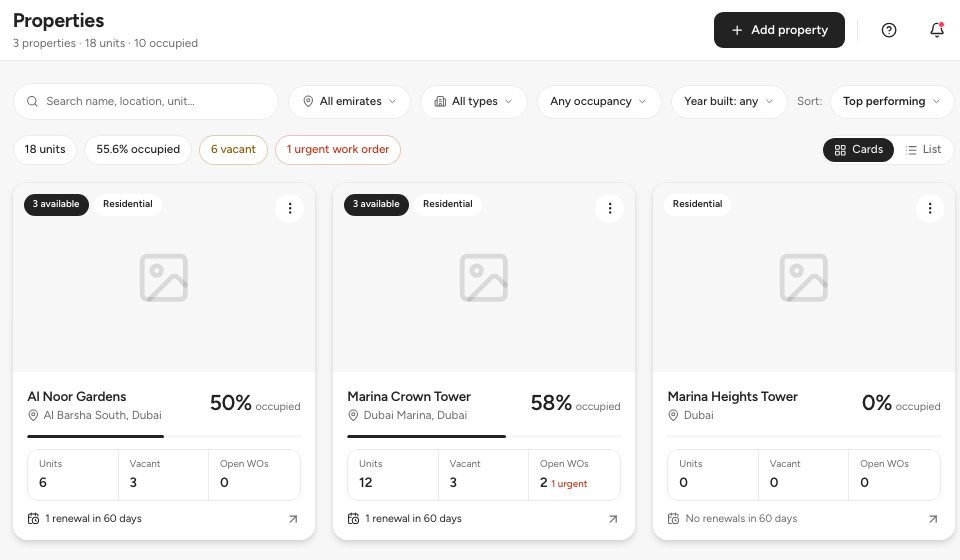This screenshot has width=960, height=560.
Task: Click 1 urgent label in Open WOs
Action: tap(569, 484)
